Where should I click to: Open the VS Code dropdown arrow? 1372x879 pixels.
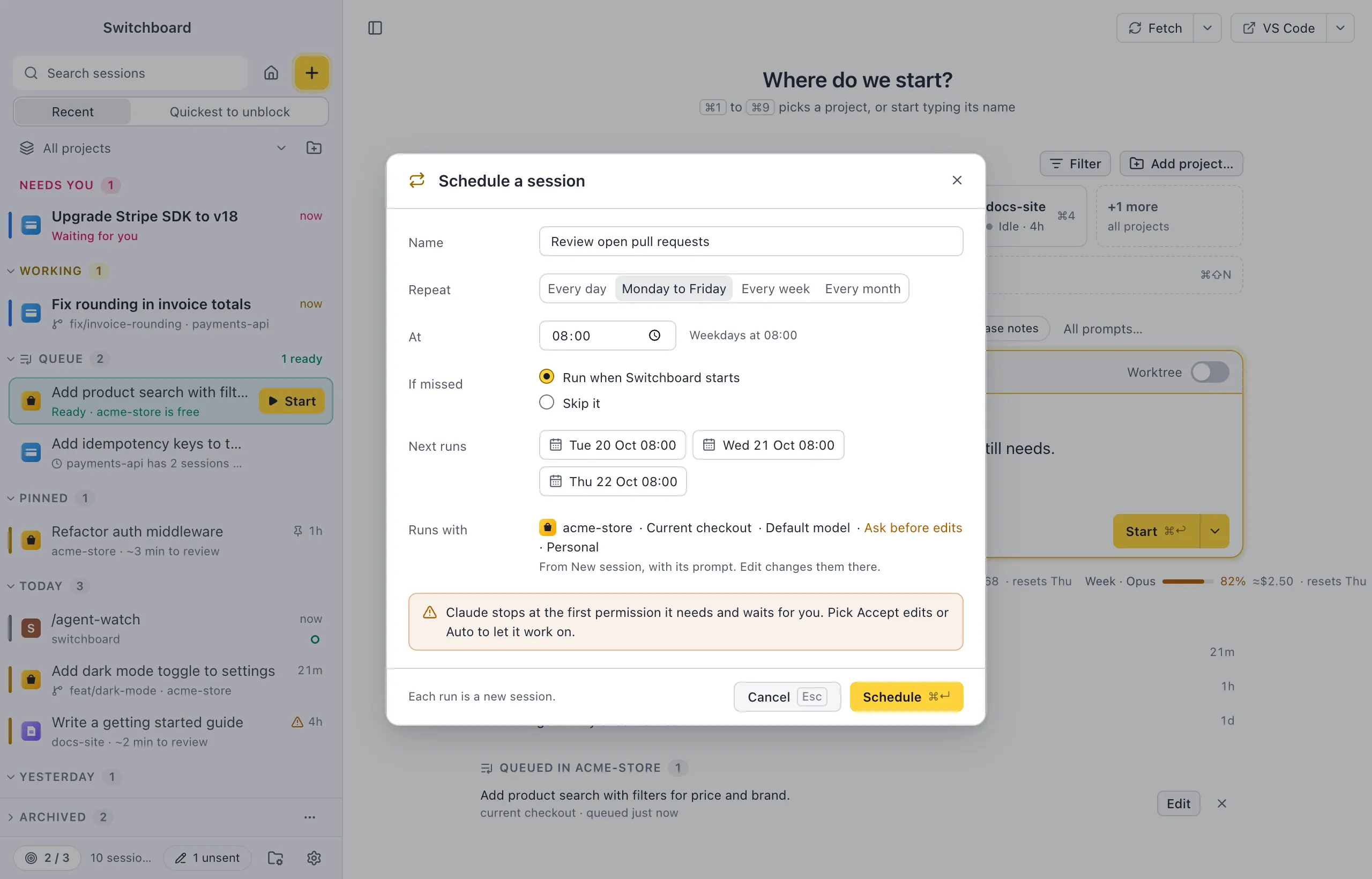click(x=1340, y=28)
